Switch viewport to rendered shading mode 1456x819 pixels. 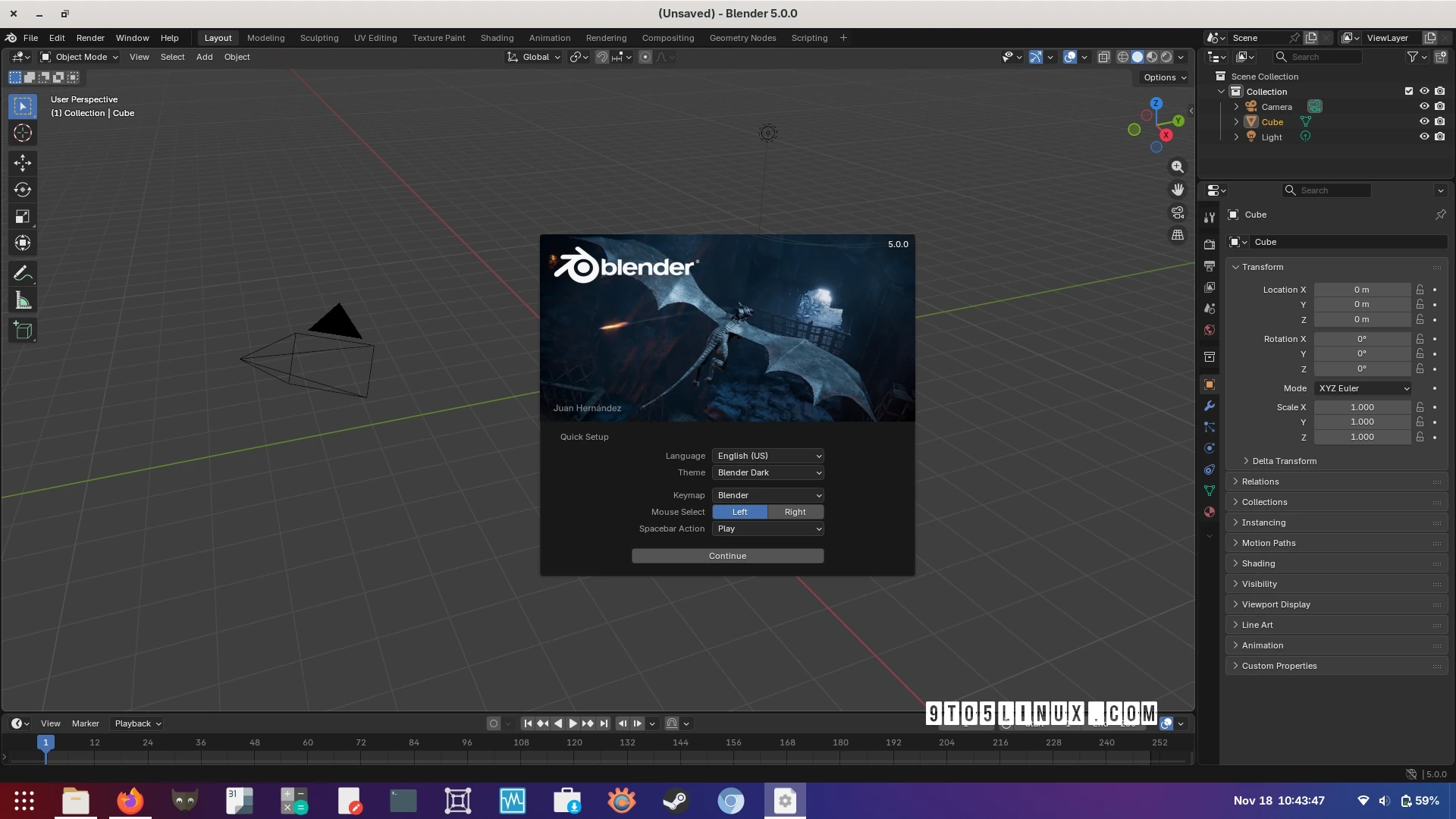pos(1166,56)
